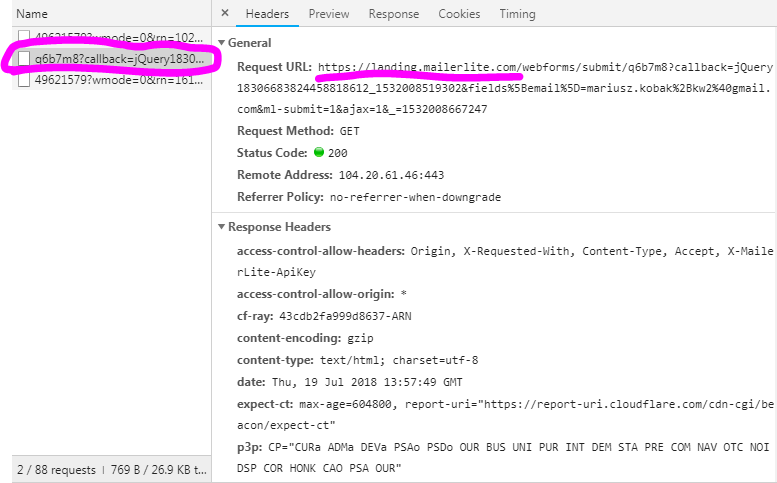The image size is (777, 483).
Task: View the Timing tab
Action: [517, 14]
